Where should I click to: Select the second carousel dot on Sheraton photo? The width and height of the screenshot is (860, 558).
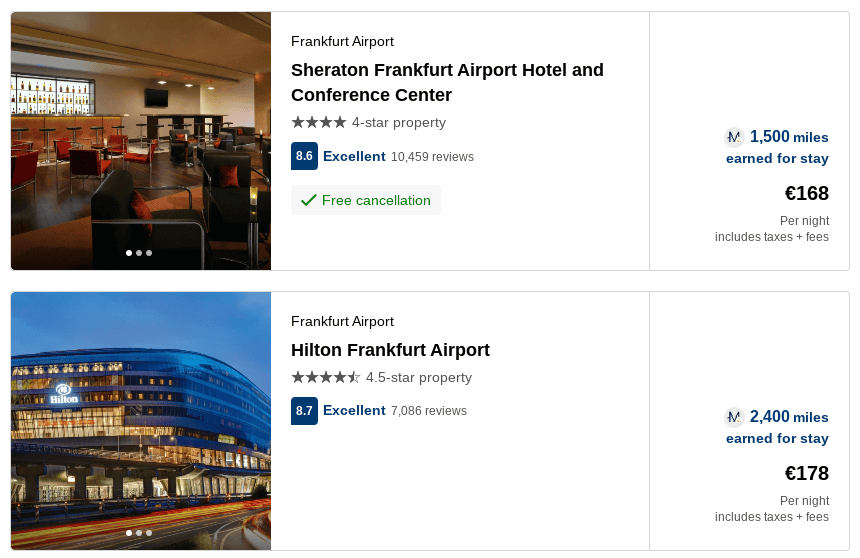pyautogui.click(x=139, y=253)
